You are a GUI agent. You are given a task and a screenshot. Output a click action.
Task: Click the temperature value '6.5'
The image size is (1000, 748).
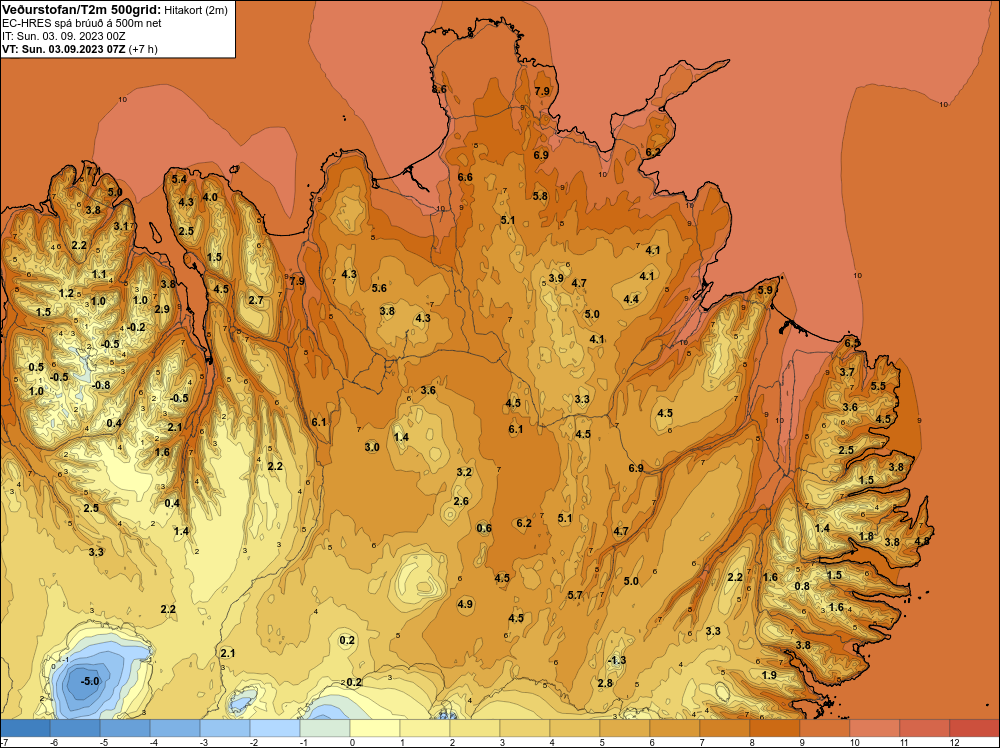tap(852, 343)
